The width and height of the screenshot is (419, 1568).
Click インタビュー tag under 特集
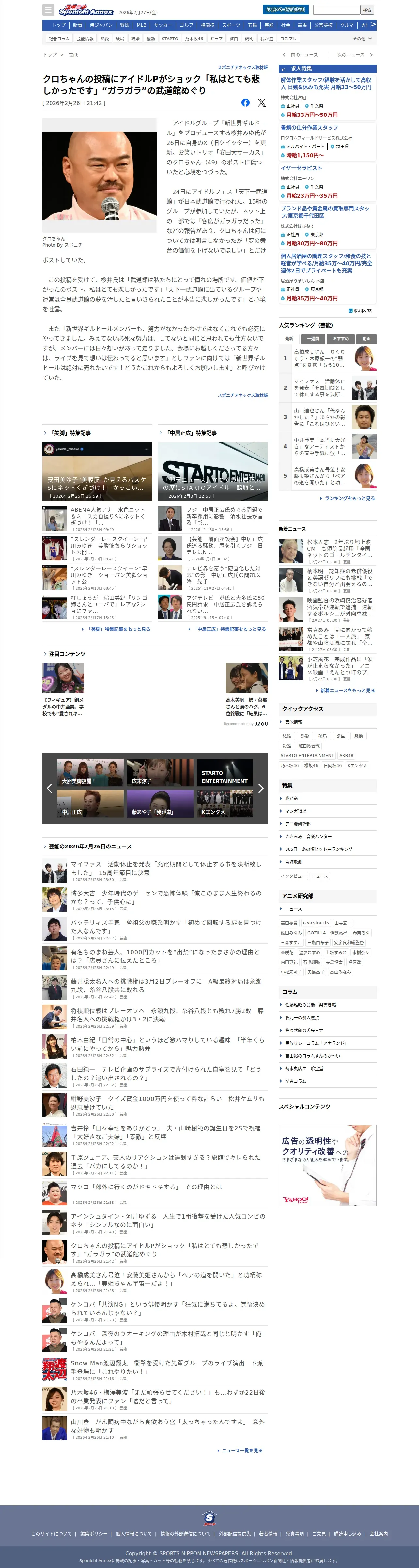click(293, 876)
